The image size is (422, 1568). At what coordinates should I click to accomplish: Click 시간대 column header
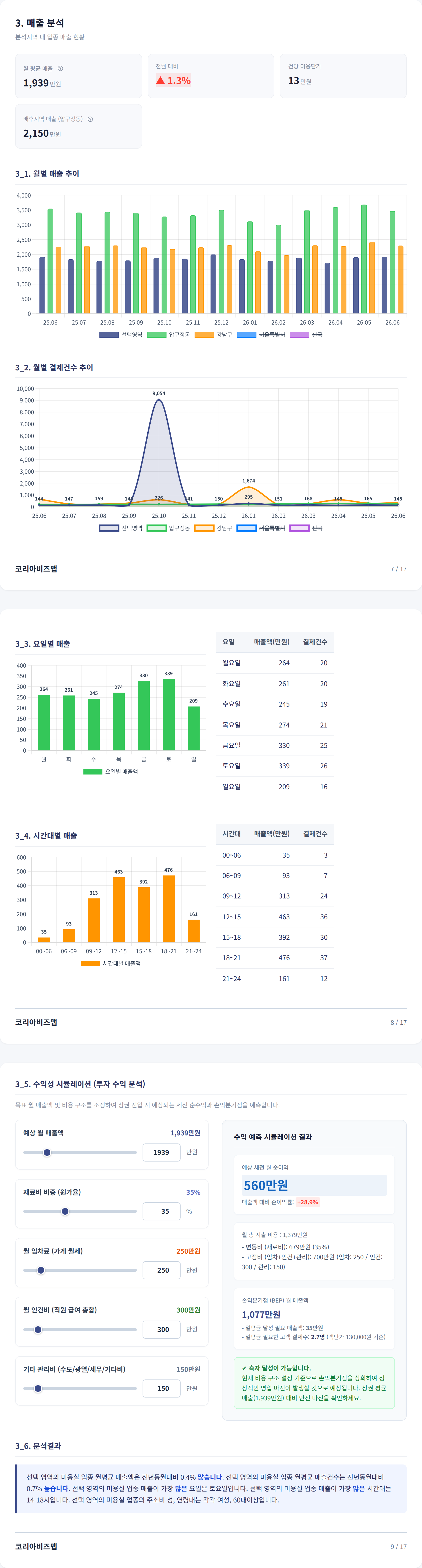click(231, 834)
